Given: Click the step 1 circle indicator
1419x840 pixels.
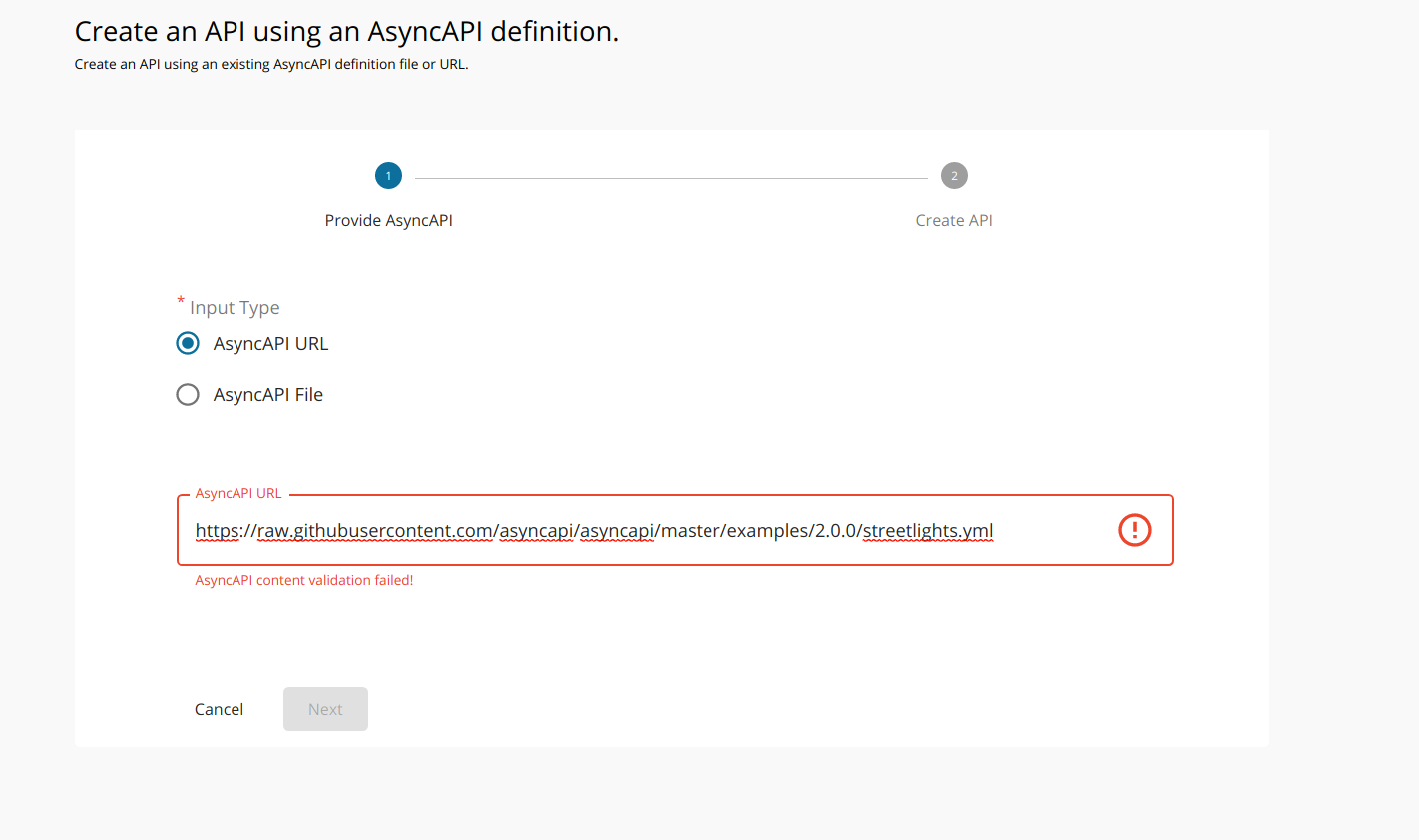Looking at the screenshot, I should [388, 175].
